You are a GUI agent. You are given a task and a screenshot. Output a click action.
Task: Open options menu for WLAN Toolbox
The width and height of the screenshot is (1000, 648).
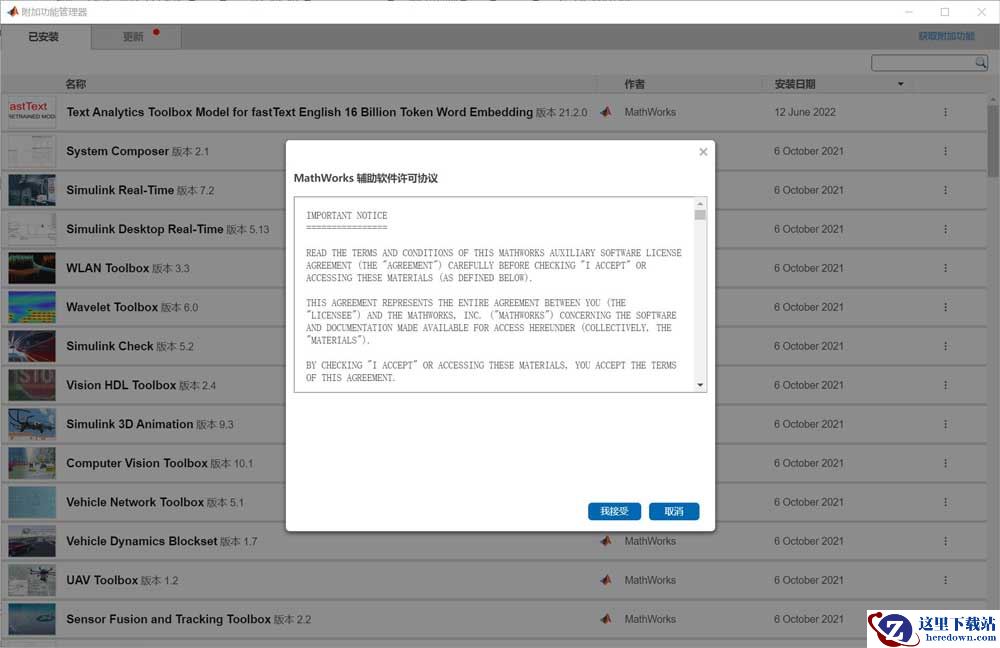pos(945,268)
